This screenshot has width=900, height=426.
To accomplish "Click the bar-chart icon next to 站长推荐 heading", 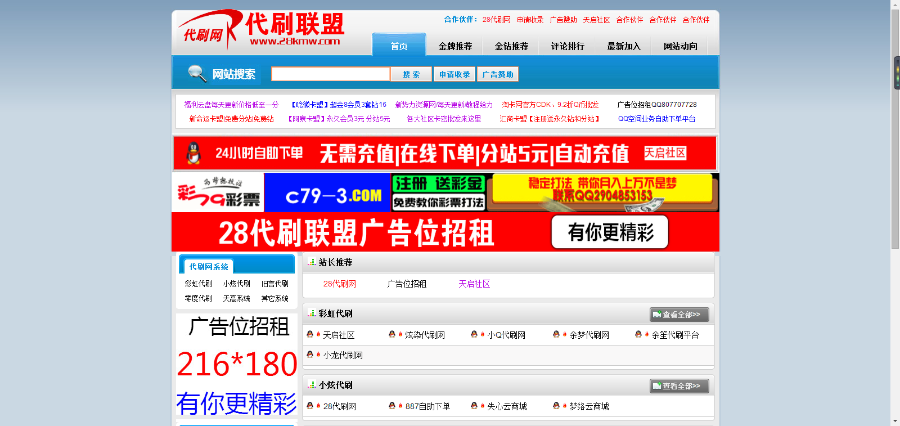I will click(312, 262).
